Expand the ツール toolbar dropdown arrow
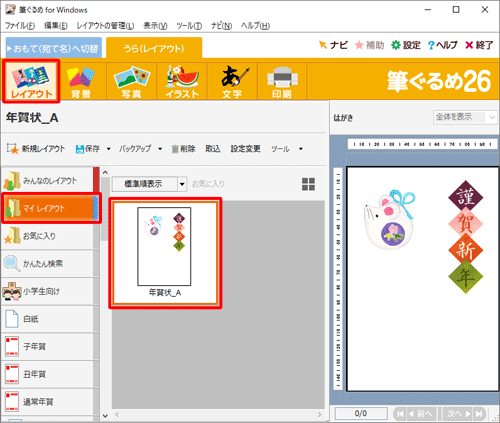Image resolution: width=500 pixels, height=423 pixels. (301, 149)
